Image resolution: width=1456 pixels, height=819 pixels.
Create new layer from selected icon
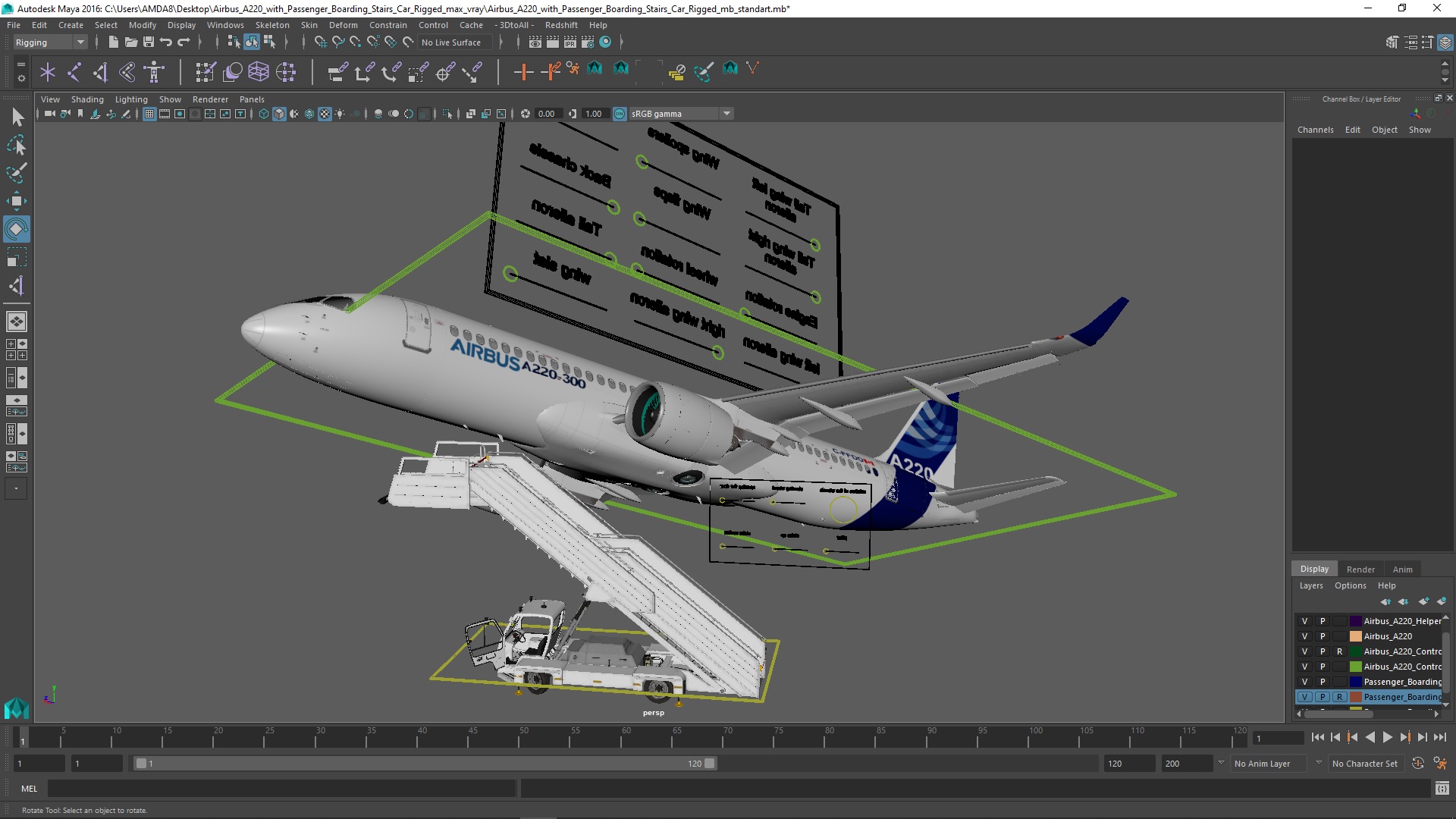coord(1441,601)
